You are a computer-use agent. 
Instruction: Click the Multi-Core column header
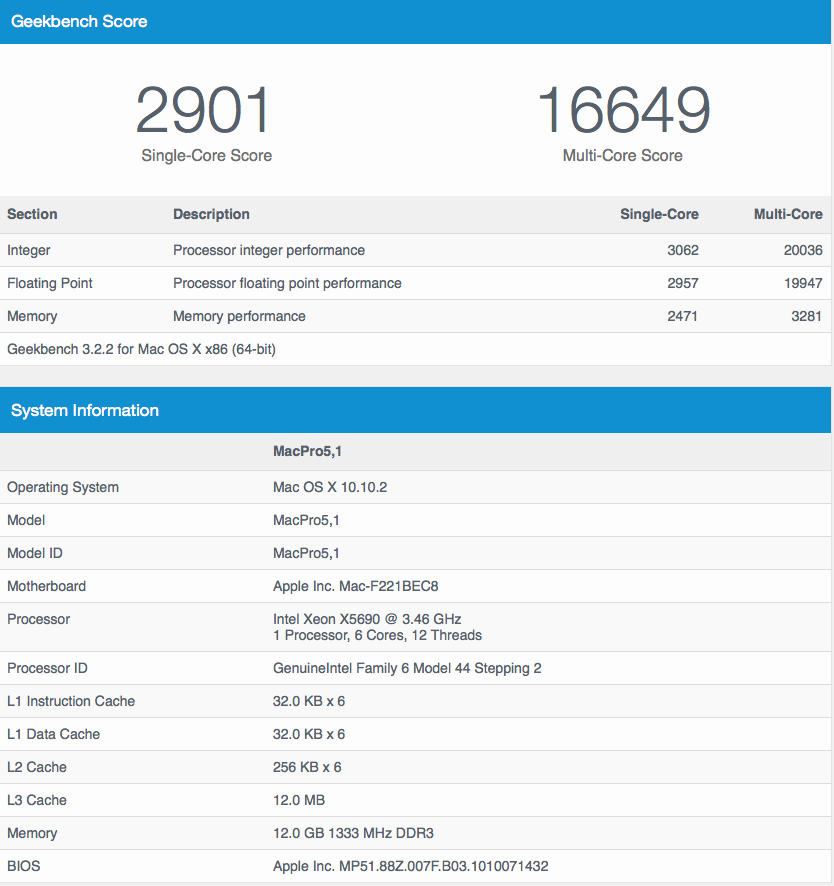pos(788,214)
